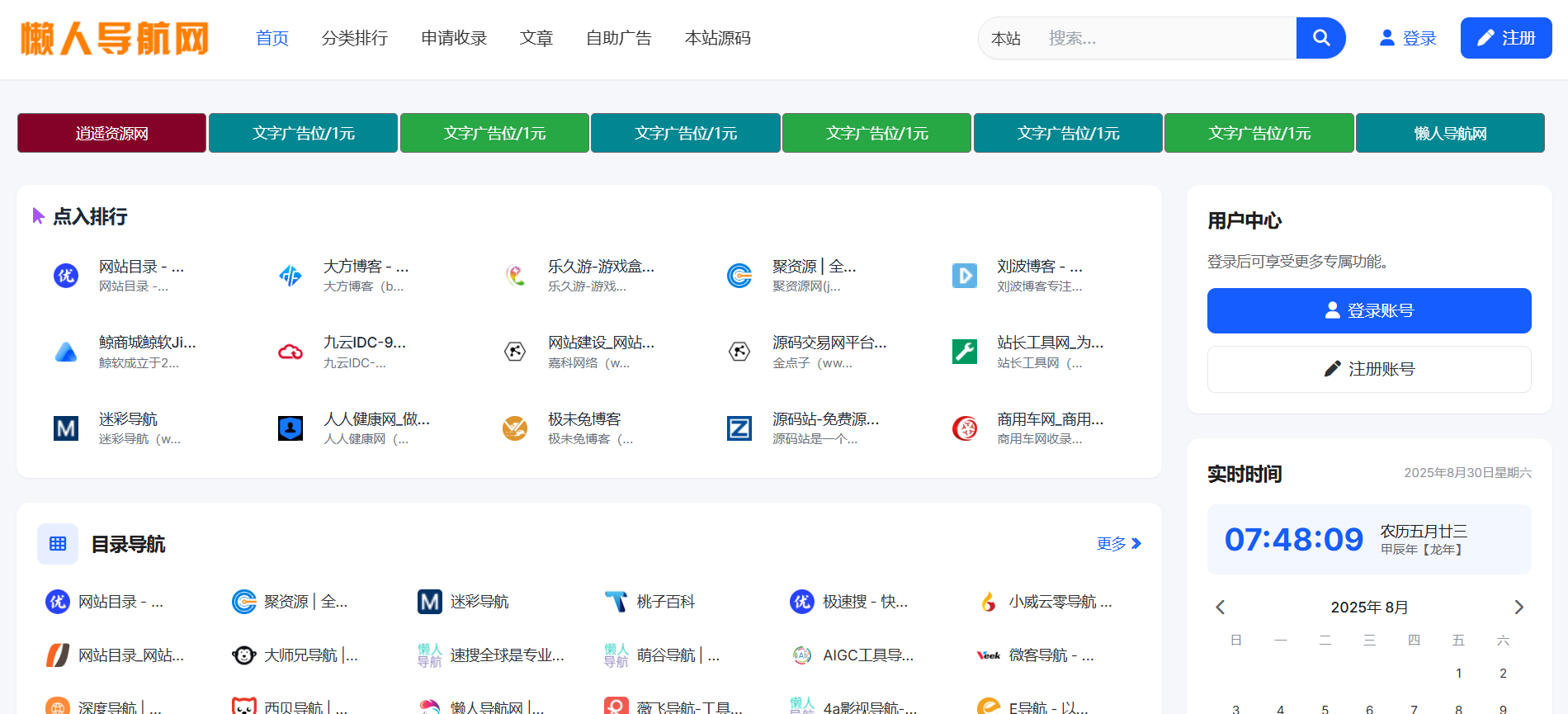Viewport: 1568px width, 714px height.
Task: Click the 桃子百科 icon in 目录导航
Action: (x=616, y=602)
